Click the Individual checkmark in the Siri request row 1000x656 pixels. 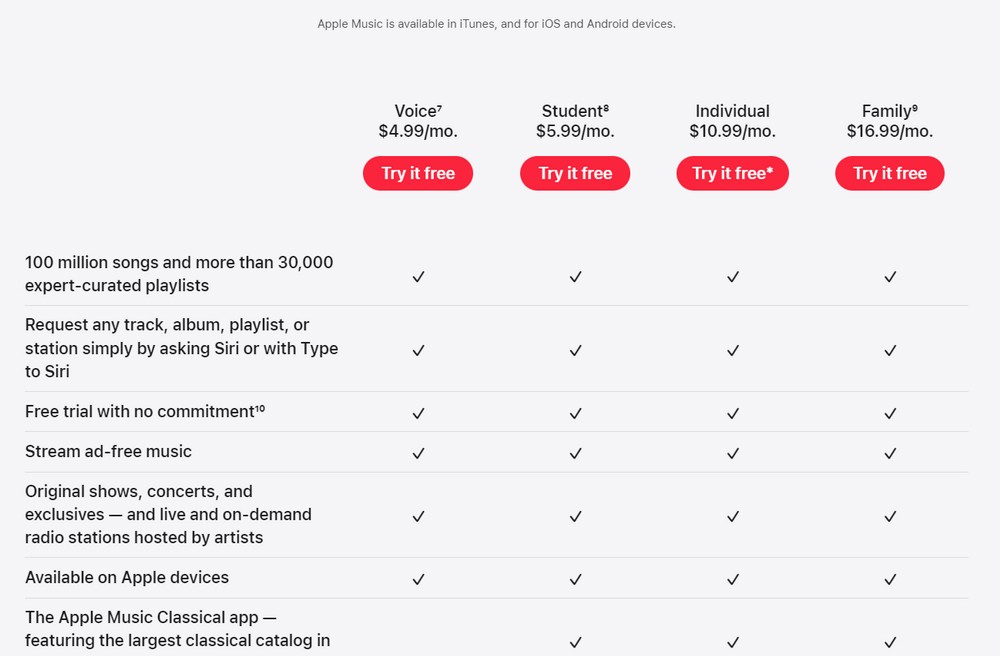point(732,352)
